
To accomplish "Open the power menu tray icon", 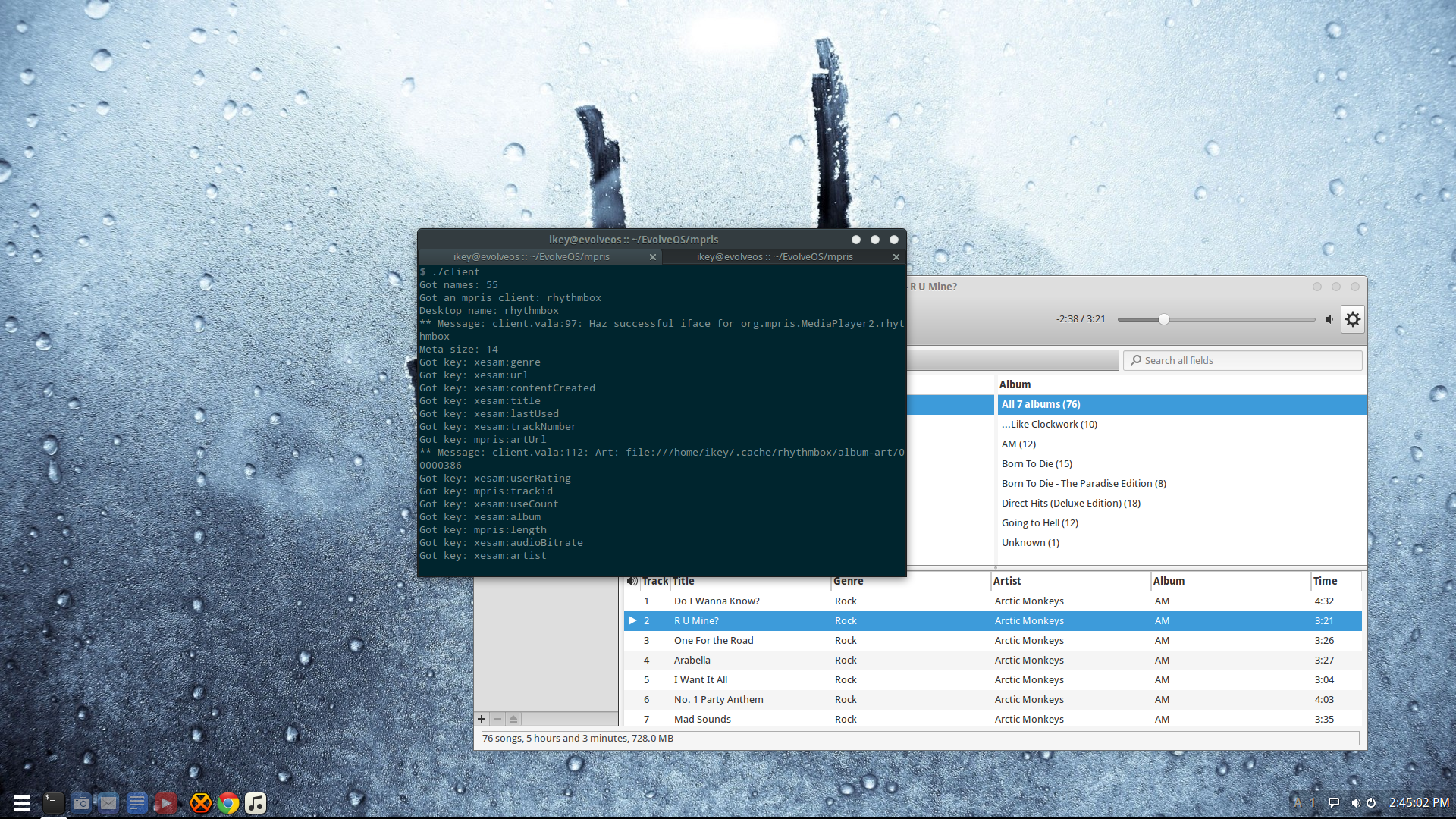I will click(x=1371, y=802).
